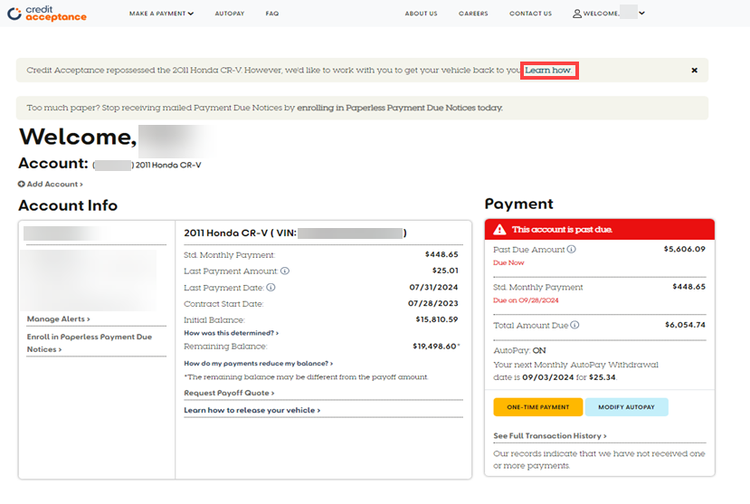This screenshot has height=504, width=750.
Task: Expand 'How do my payments reduce my balance?'
Action: pos(258,363)
